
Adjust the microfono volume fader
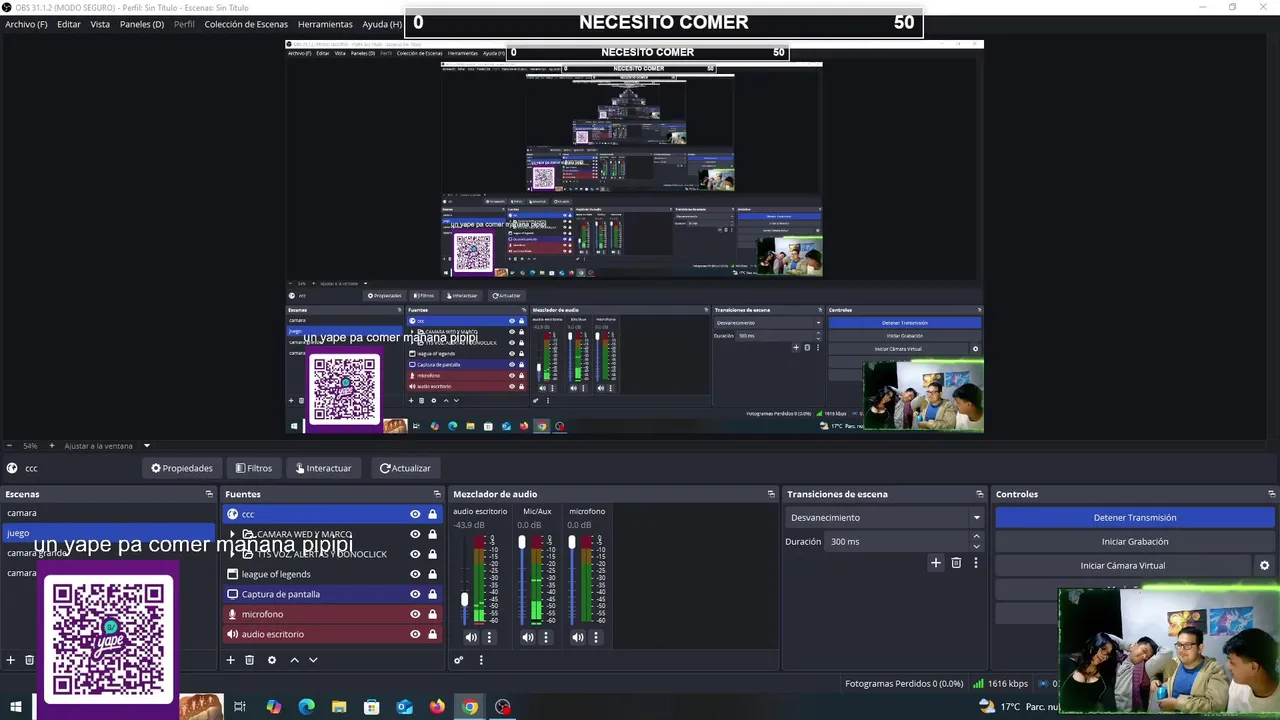(x=572, y=542)
